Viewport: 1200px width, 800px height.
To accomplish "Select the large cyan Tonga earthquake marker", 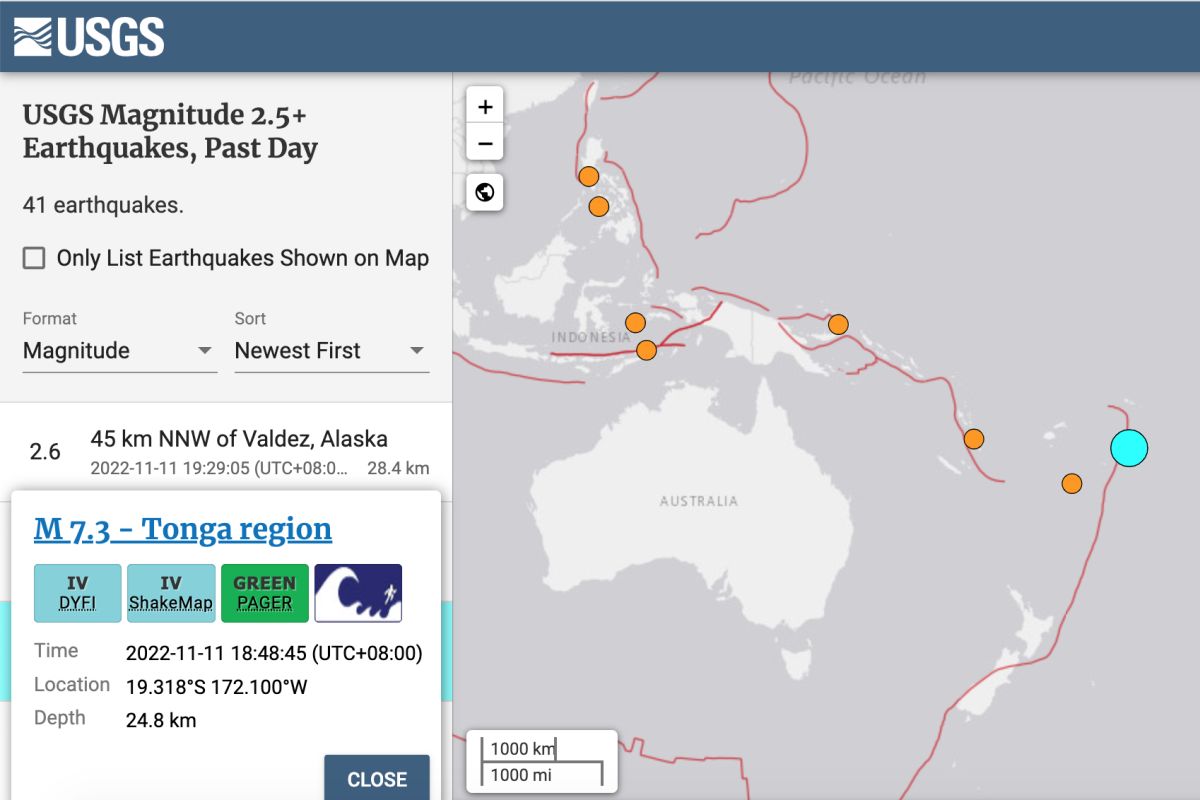I will [x=1129, y=448].
